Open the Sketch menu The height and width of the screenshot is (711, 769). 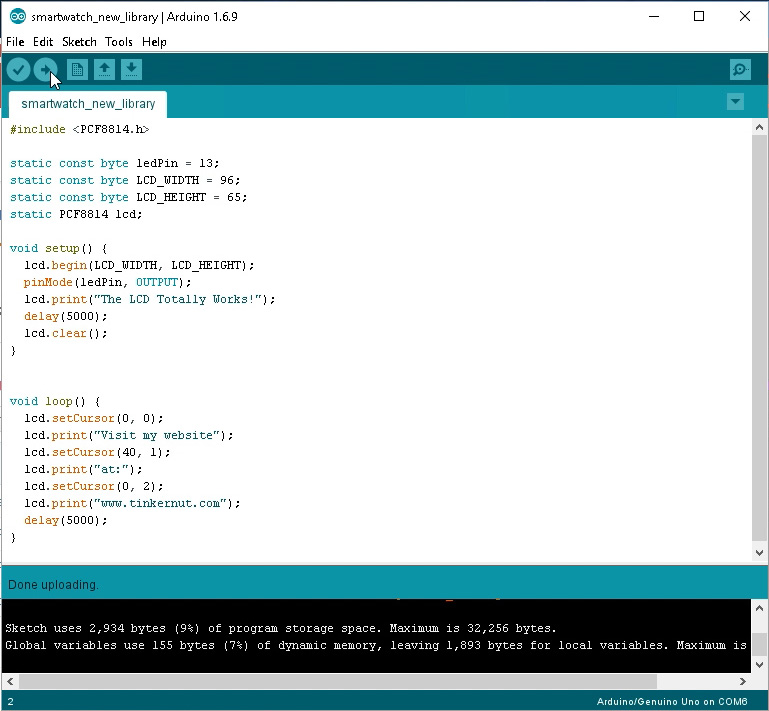point(79,42)
